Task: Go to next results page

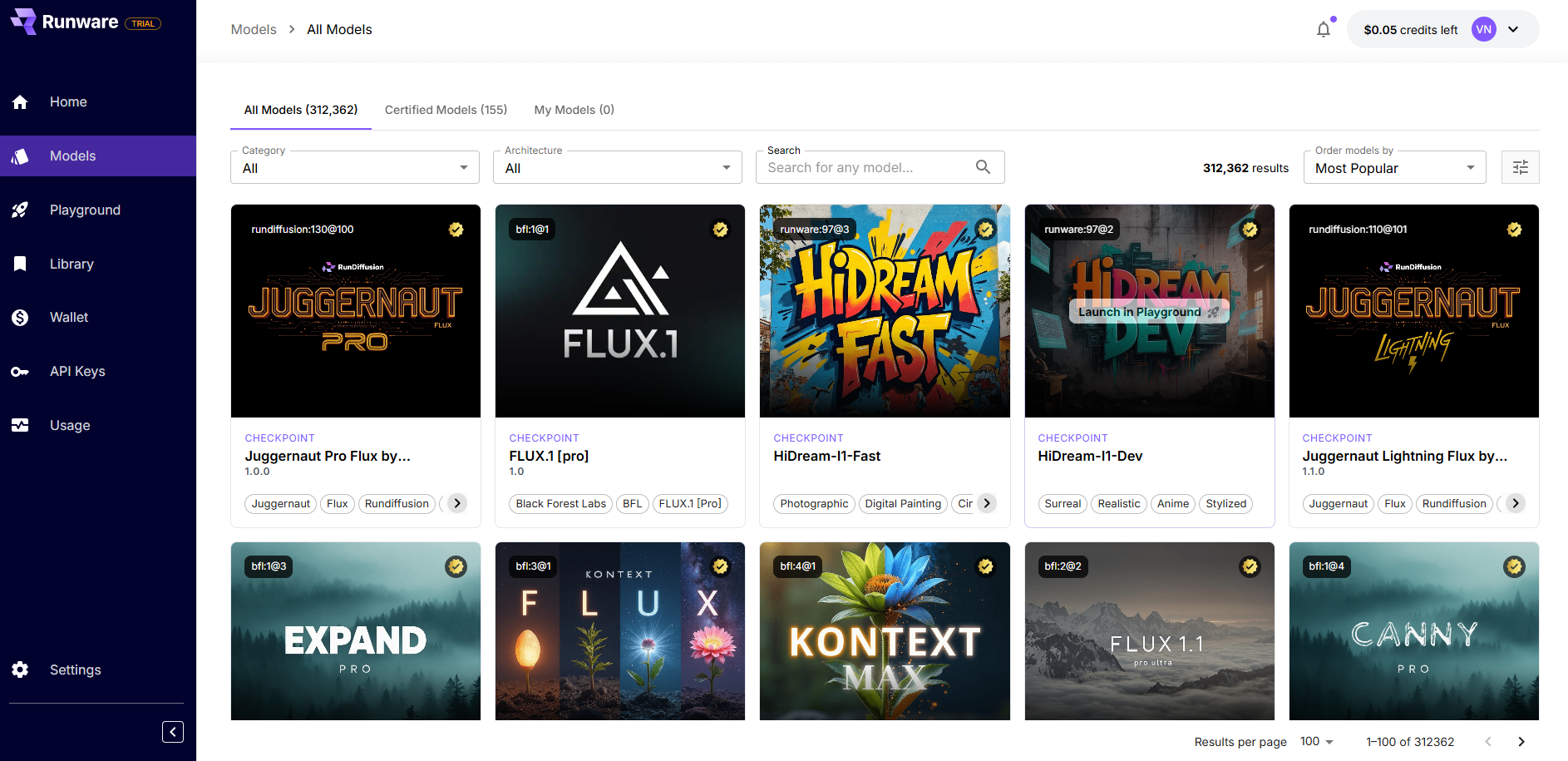Action: tap(1521, 742)
